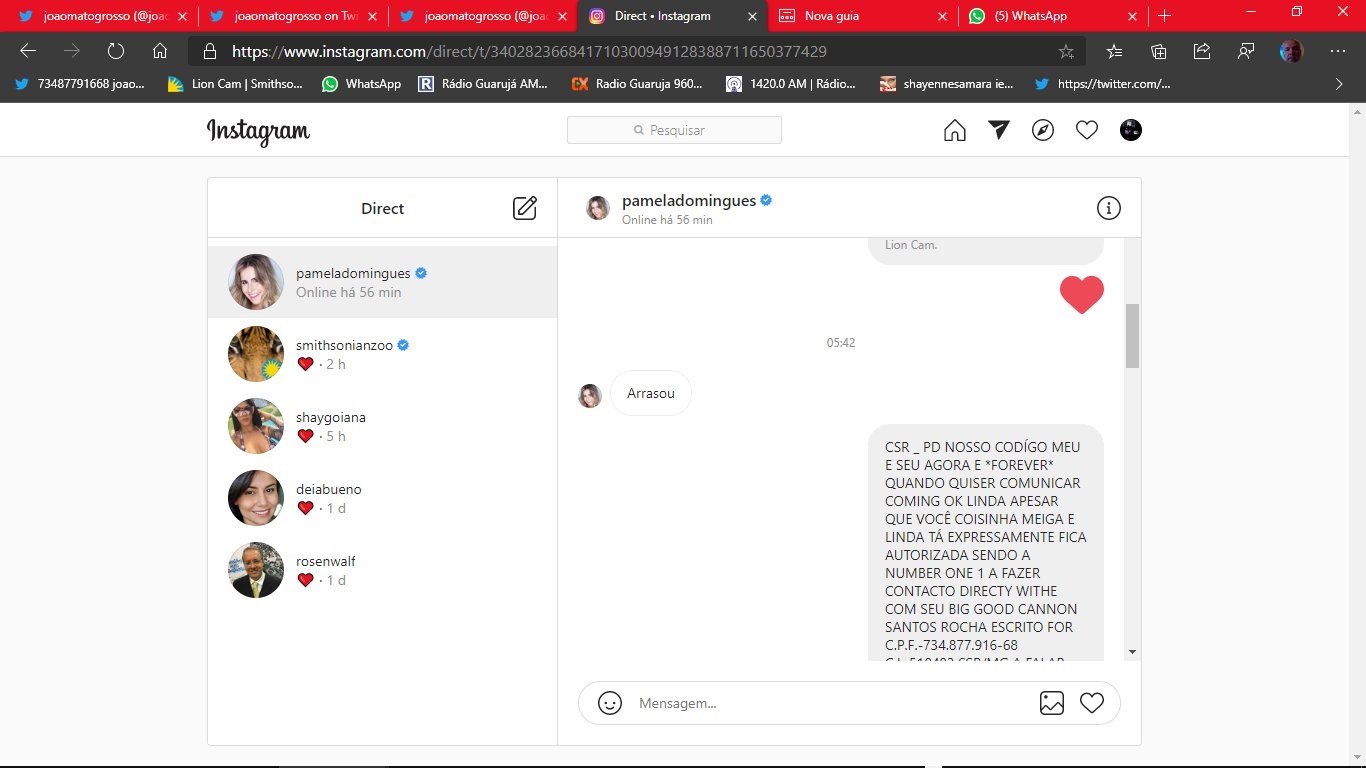
Task: Click the Direct heading text
Action: click(x=382, y=209)
